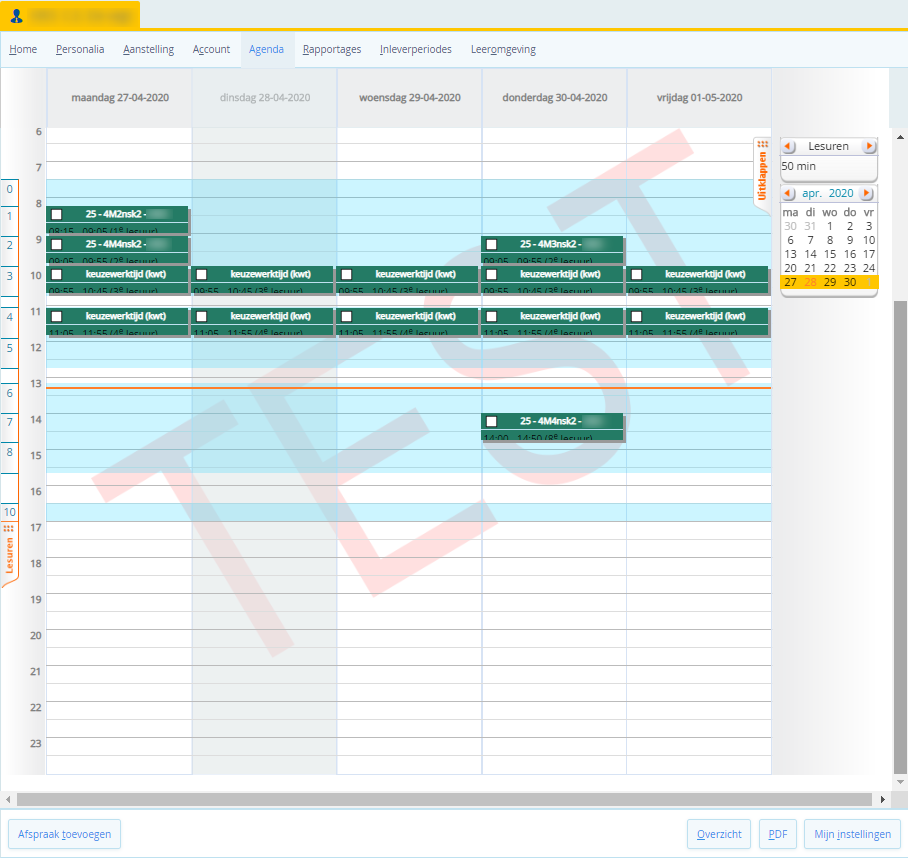Open the user profile icon at top left

[x=16, y=16]
